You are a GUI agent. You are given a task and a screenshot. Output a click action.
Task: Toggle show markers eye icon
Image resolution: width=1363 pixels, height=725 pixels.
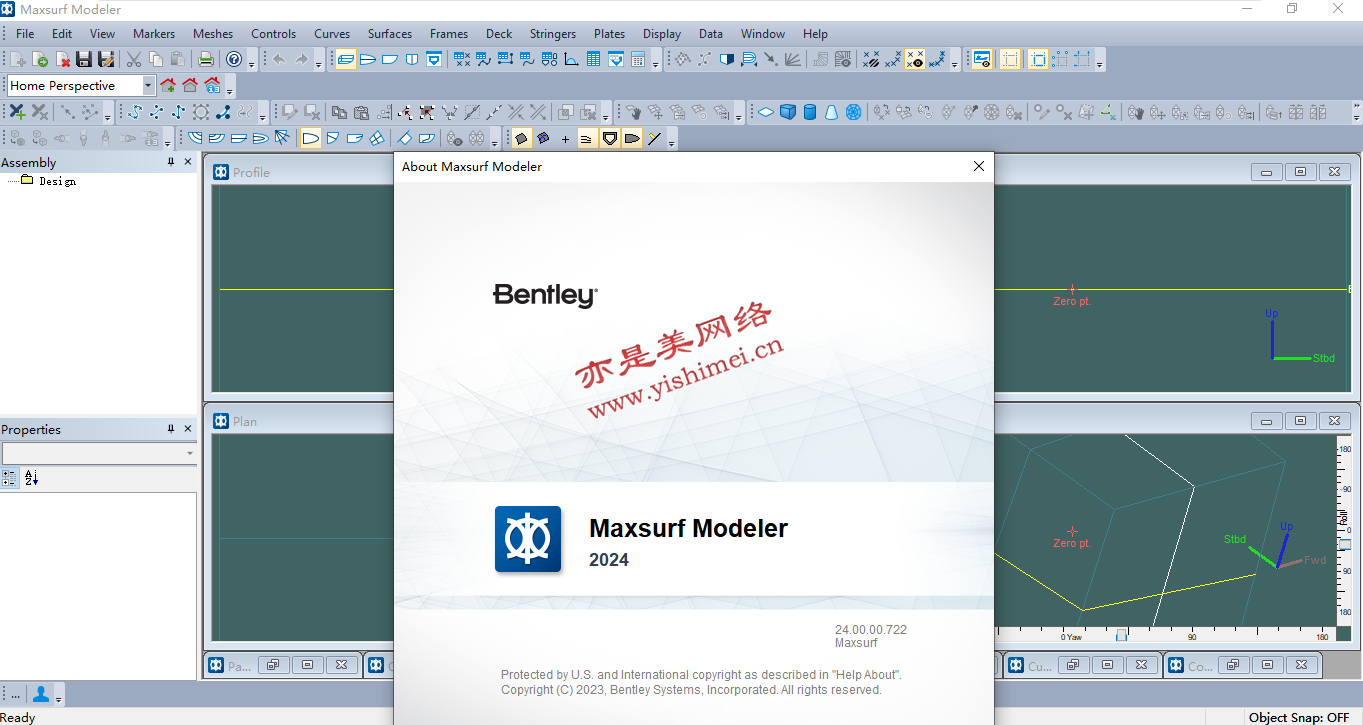pos(914,59)
